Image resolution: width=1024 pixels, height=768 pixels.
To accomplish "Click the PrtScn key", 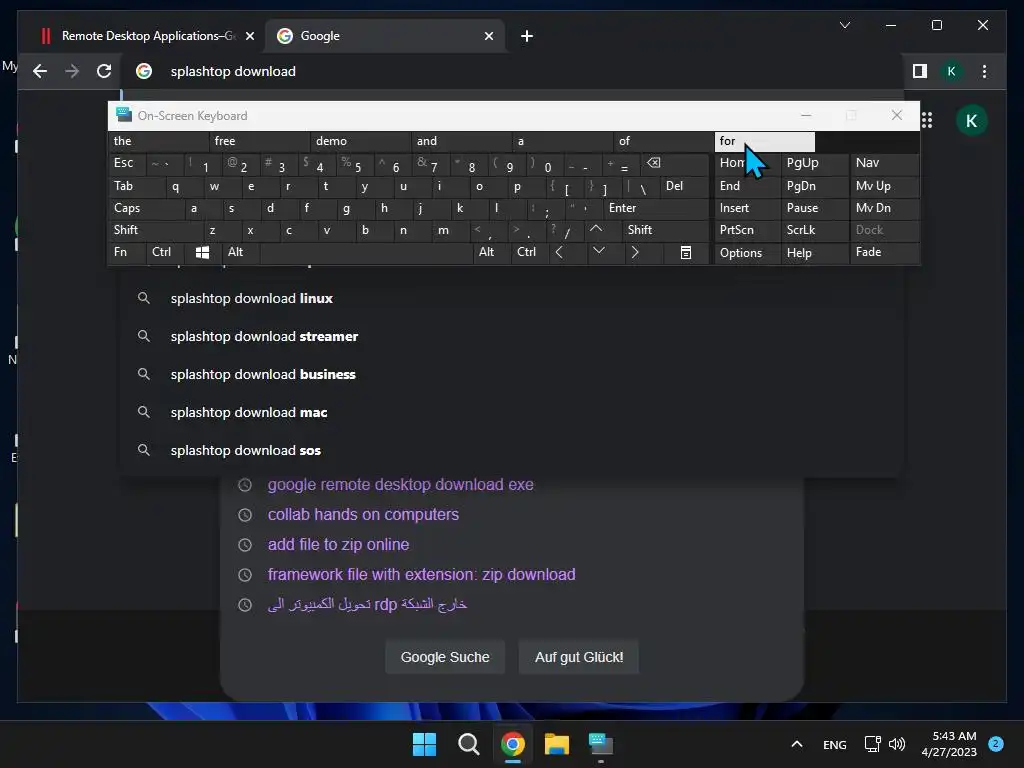I will click(748, 230).
